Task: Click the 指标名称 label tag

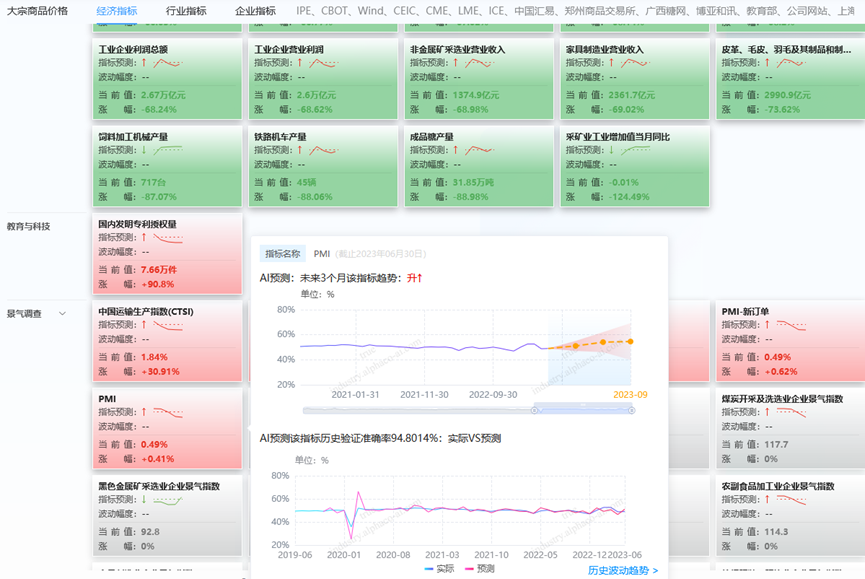Action: point(282,254)
